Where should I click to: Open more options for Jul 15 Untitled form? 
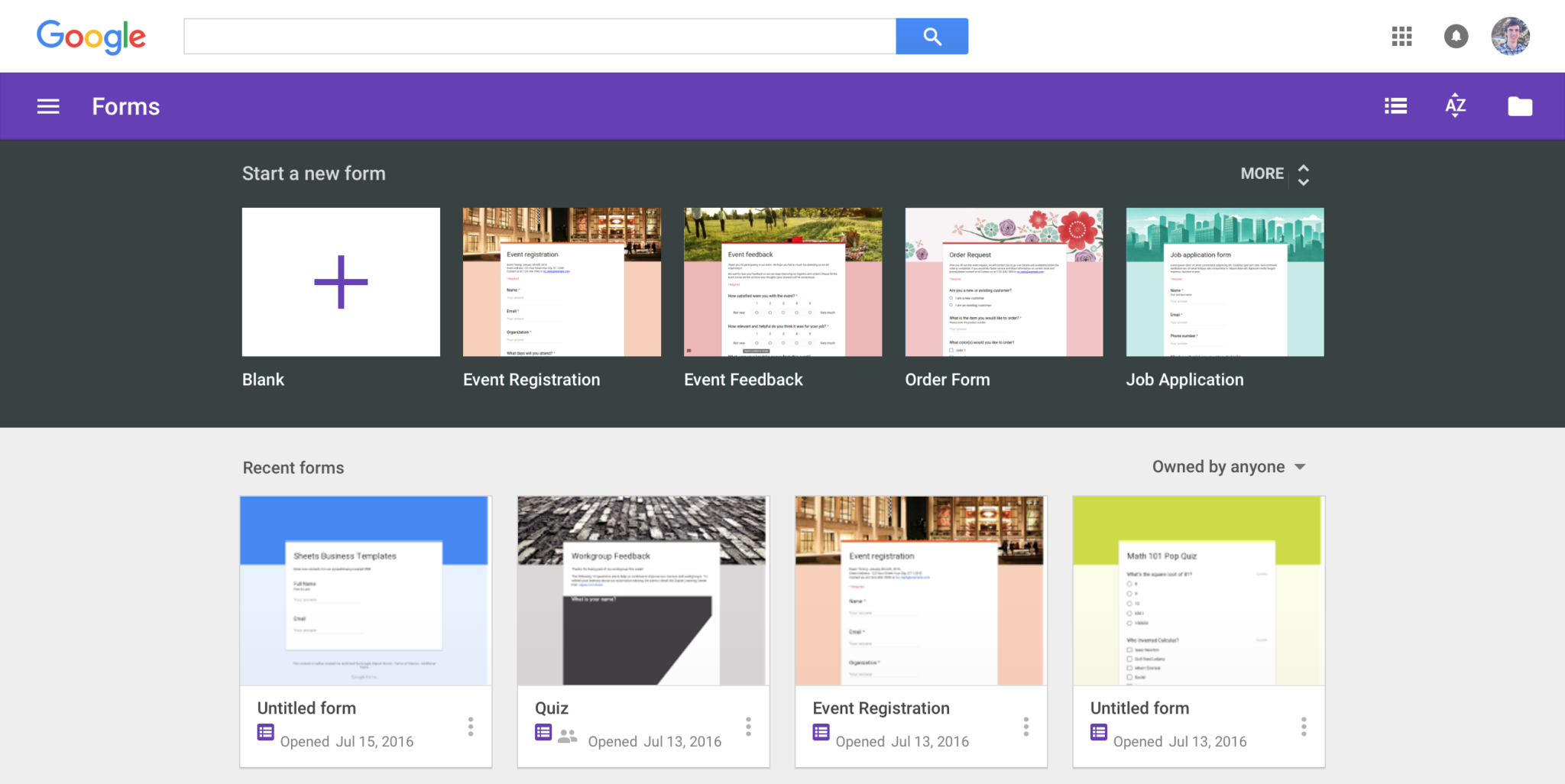pyautogui.click(x=471, y=727)
